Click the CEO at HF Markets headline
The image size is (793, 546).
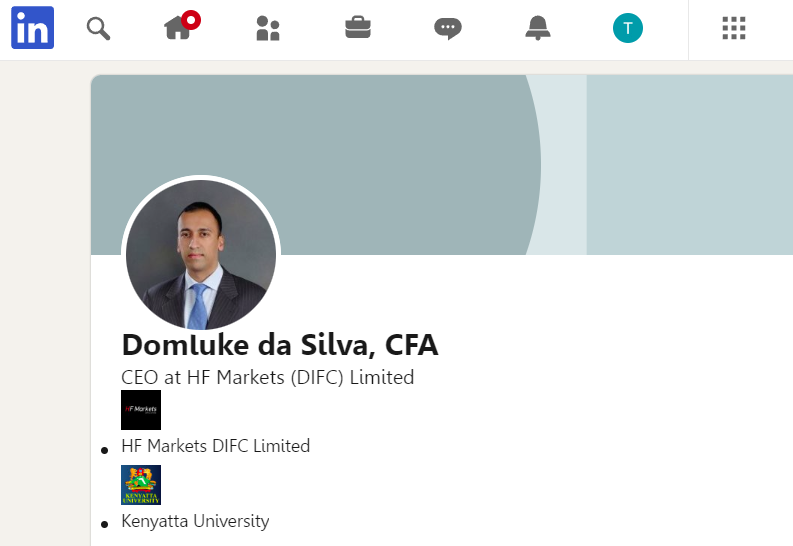click(267, 377)
